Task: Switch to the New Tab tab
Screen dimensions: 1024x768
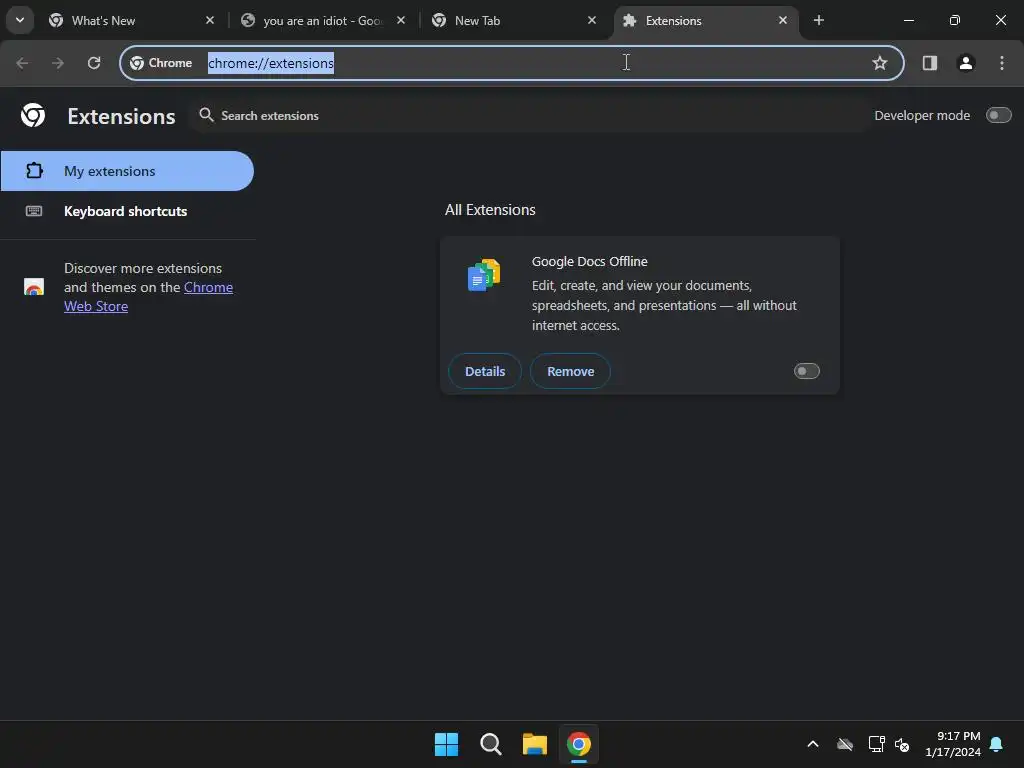Action: tap(515, 21)
